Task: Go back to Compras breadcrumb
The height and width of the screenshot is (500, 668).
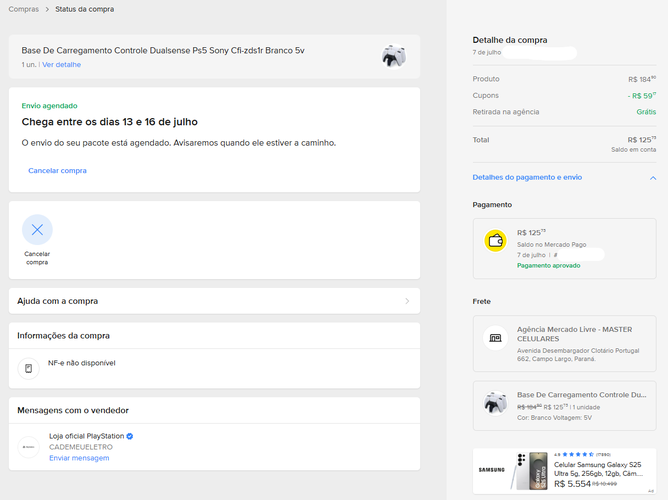Action: [23, 9]
